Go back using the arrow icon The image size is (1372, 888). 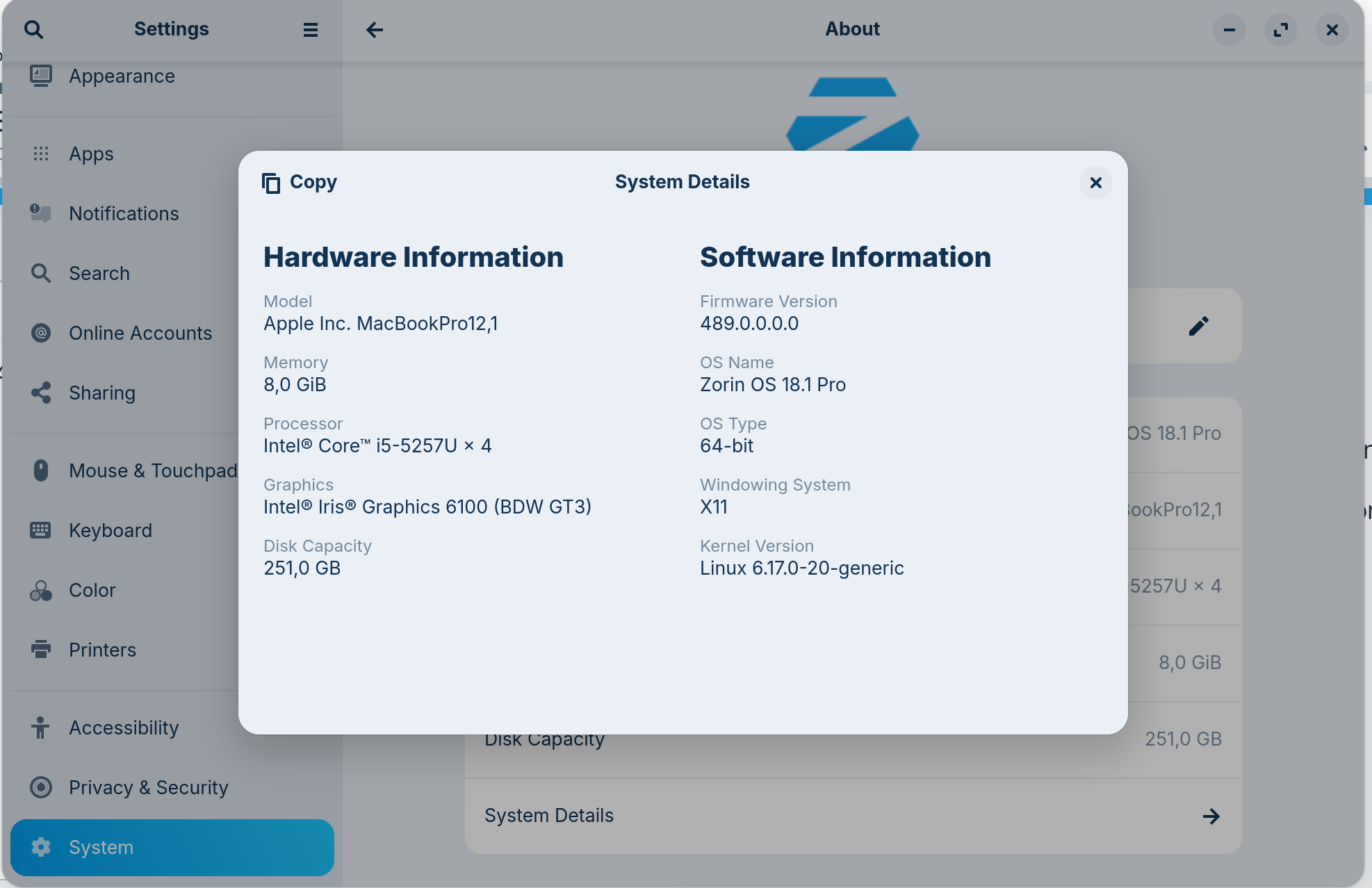click(375, 29)
